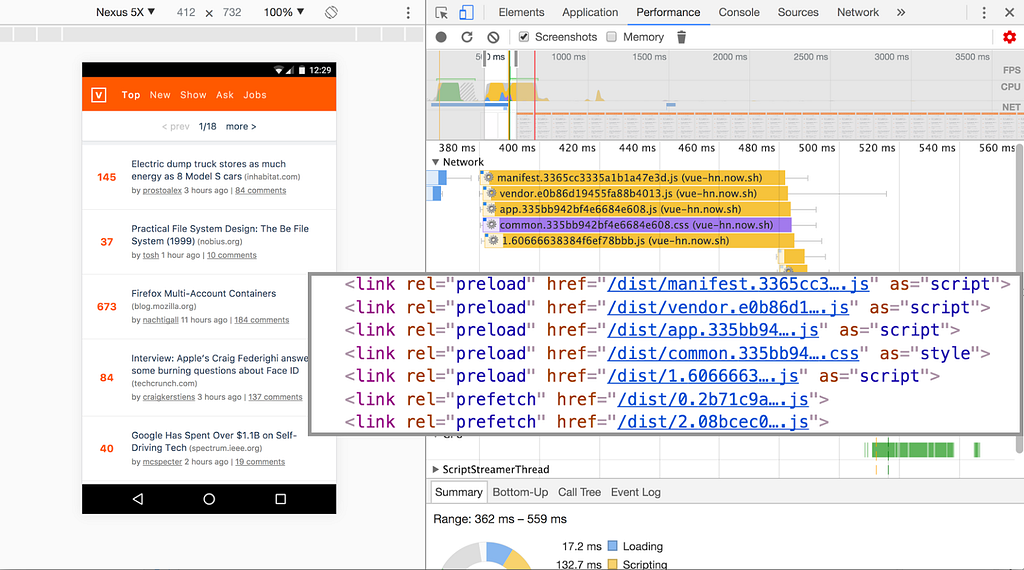
Task: Start recording with the record circle button
Action: point(441,37)
